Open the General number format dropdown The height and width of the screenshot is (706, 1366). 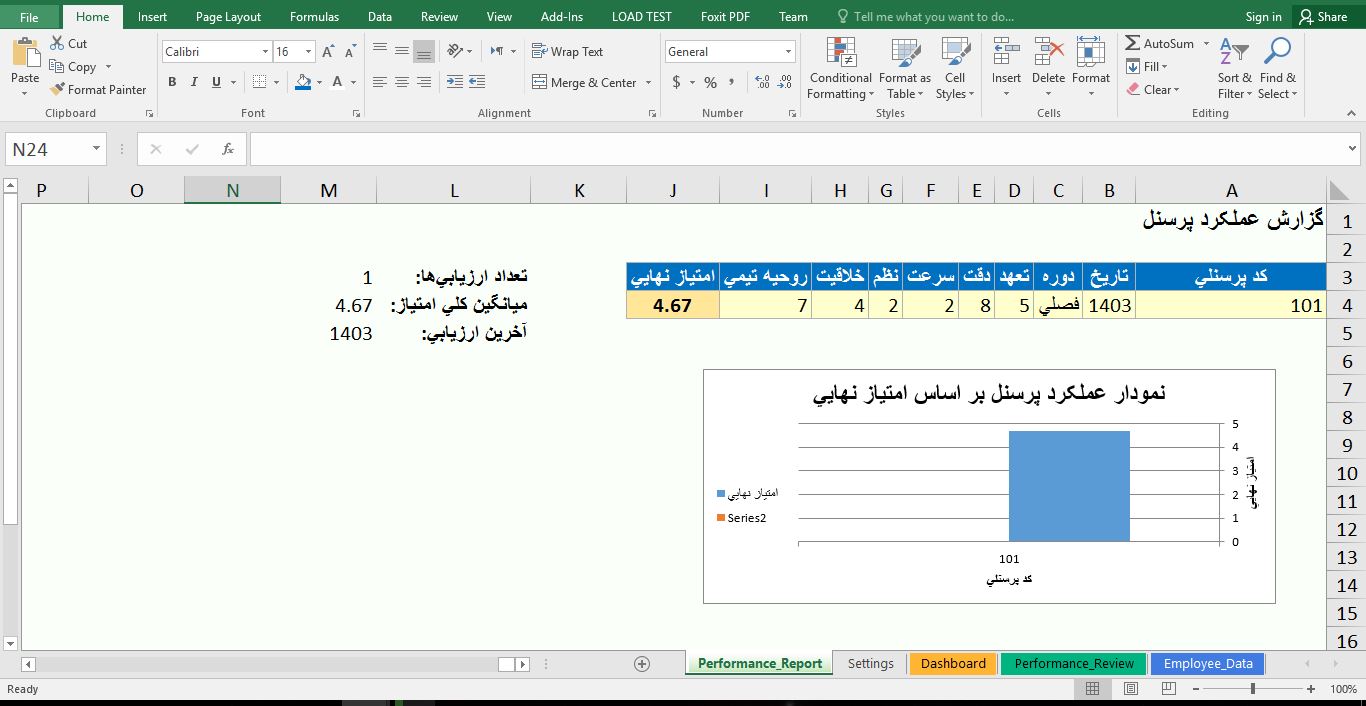[x=789, y=52]
